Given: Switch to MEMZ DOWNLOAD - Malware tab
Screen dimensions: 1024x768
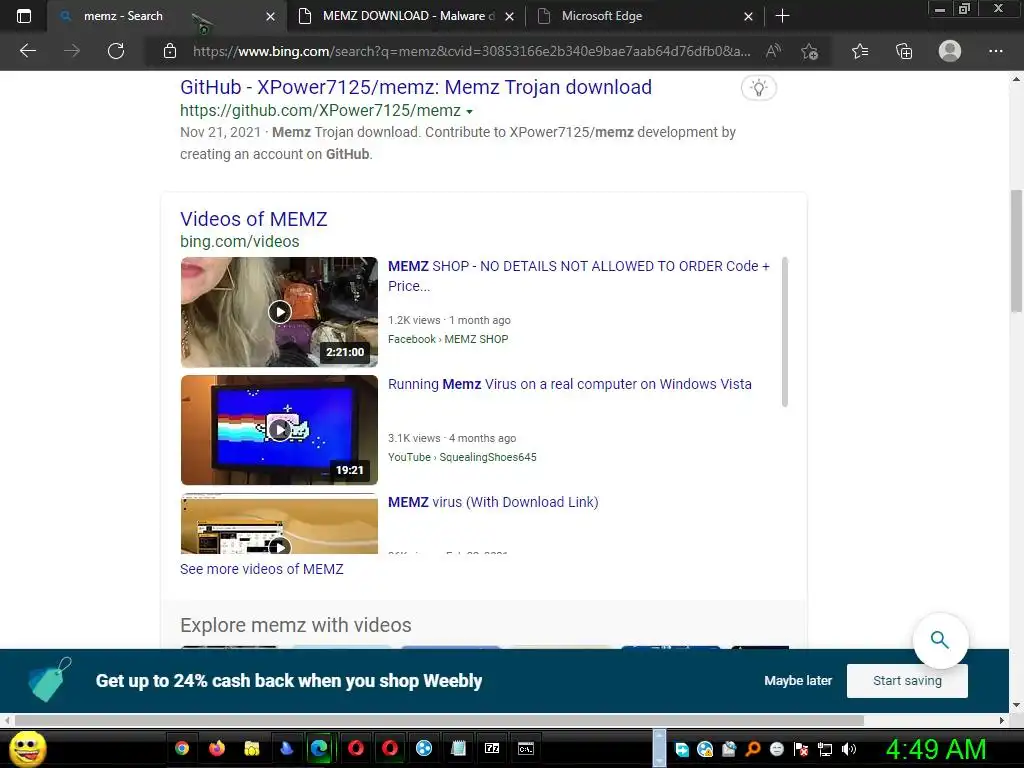Looking at the screenshot, I should (x=408, y=16).
